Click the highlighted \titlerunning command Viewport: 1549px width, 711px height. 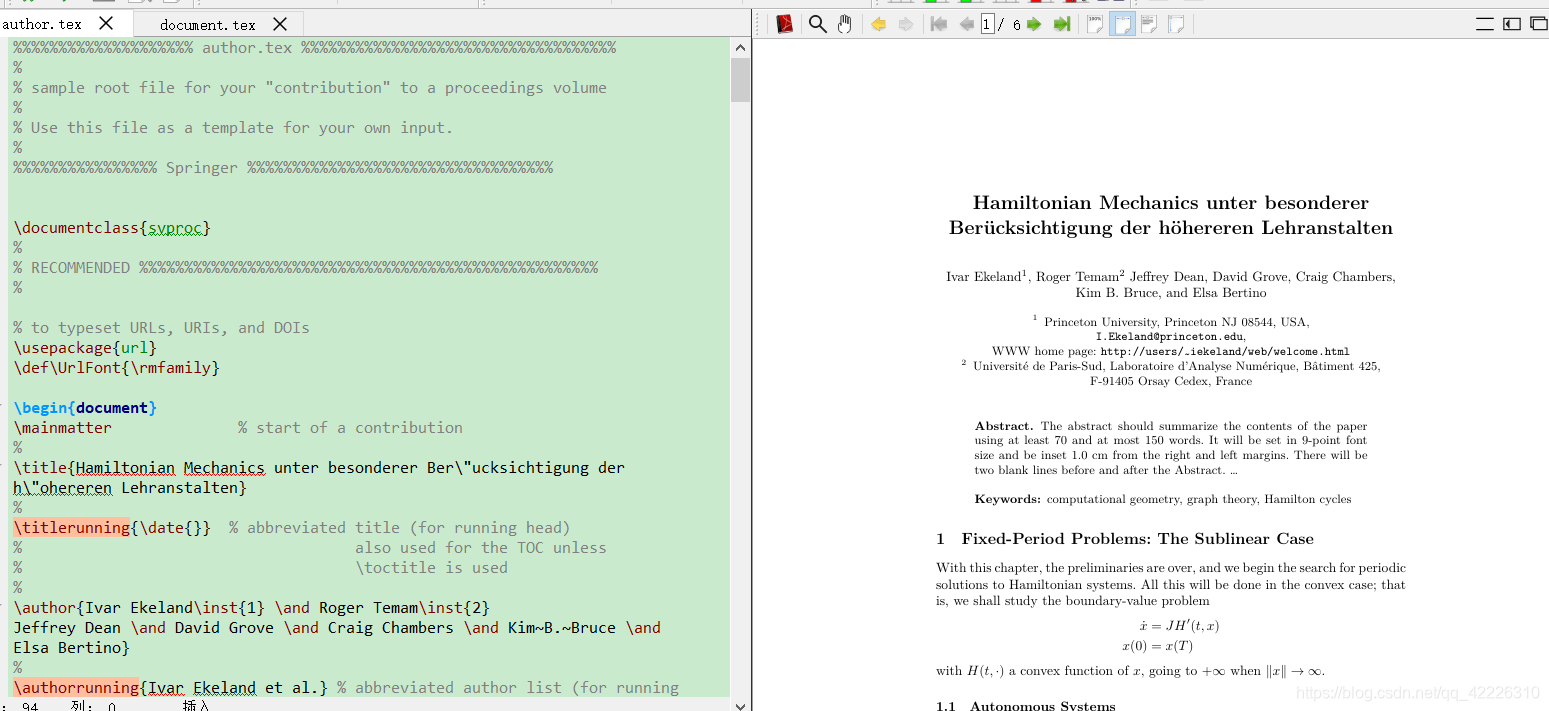tap(71, 528)
